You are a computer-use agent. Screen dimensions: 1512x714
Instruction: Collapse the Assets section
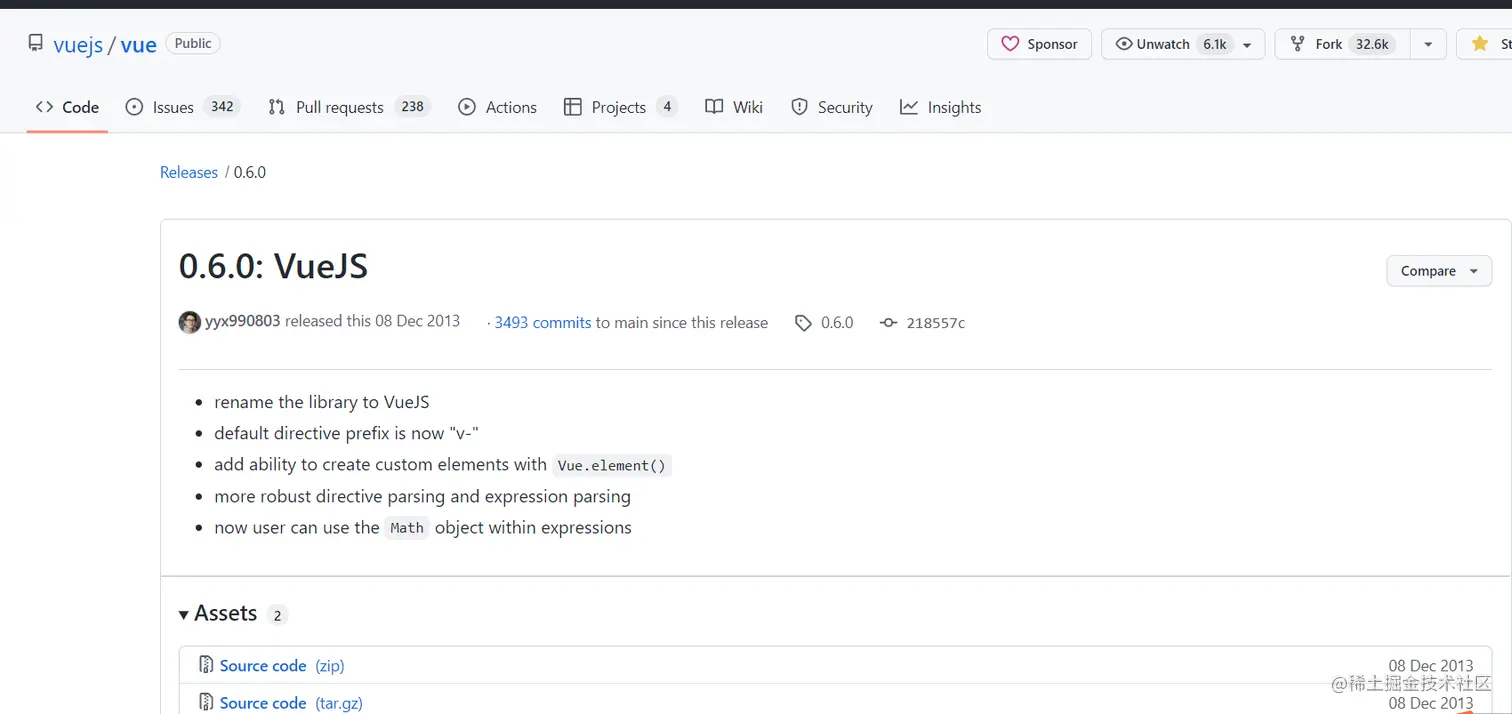pos(218,613)
